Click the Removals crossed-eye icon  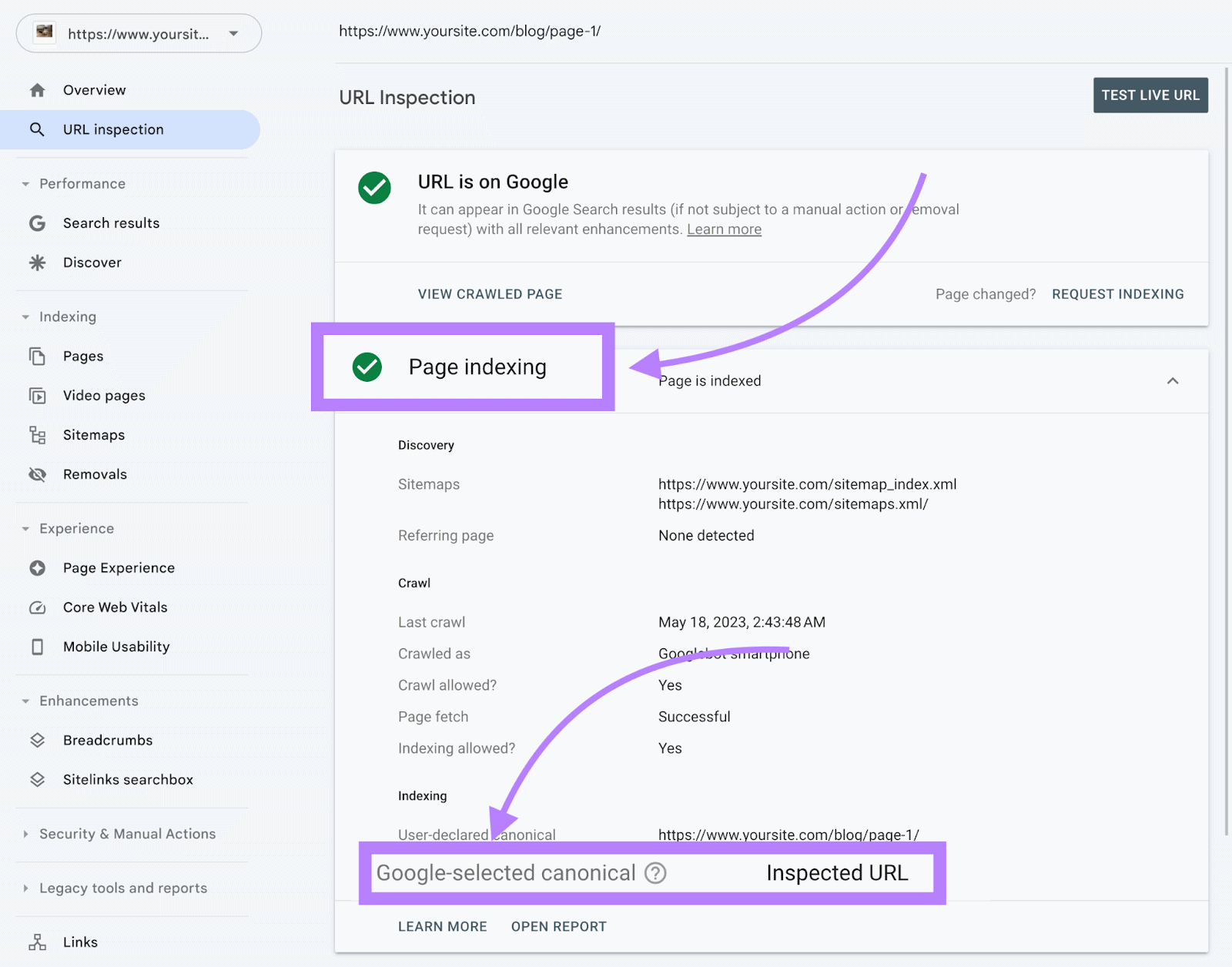tap(37, 474)
